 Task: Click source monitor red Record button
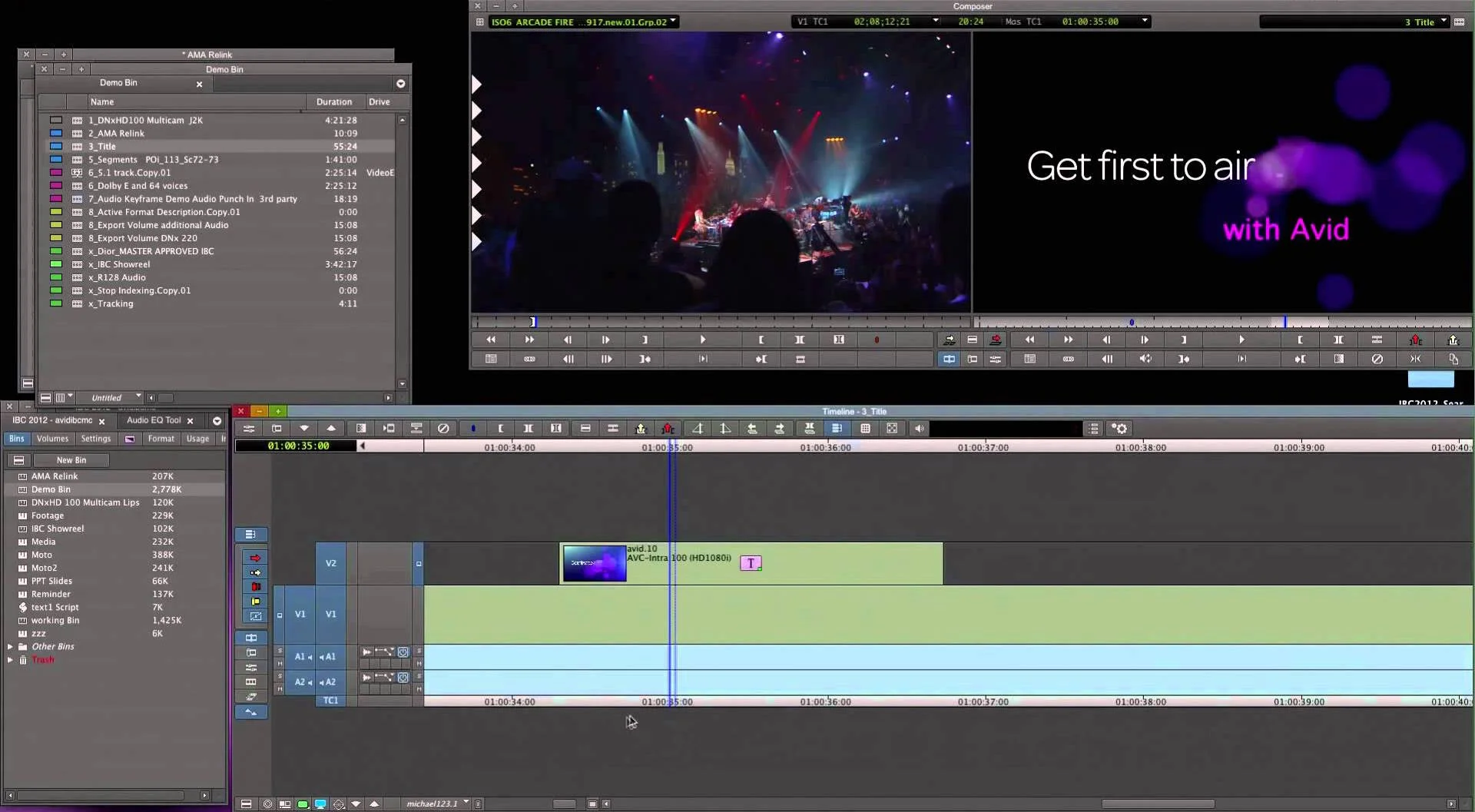(877, 340)
